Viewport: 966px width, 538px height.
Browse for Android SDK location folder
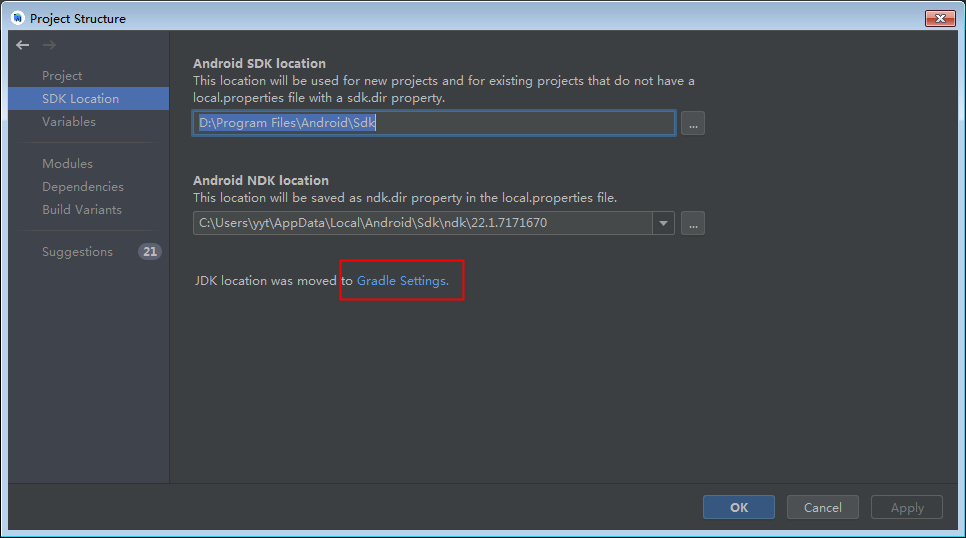(693, 123)
